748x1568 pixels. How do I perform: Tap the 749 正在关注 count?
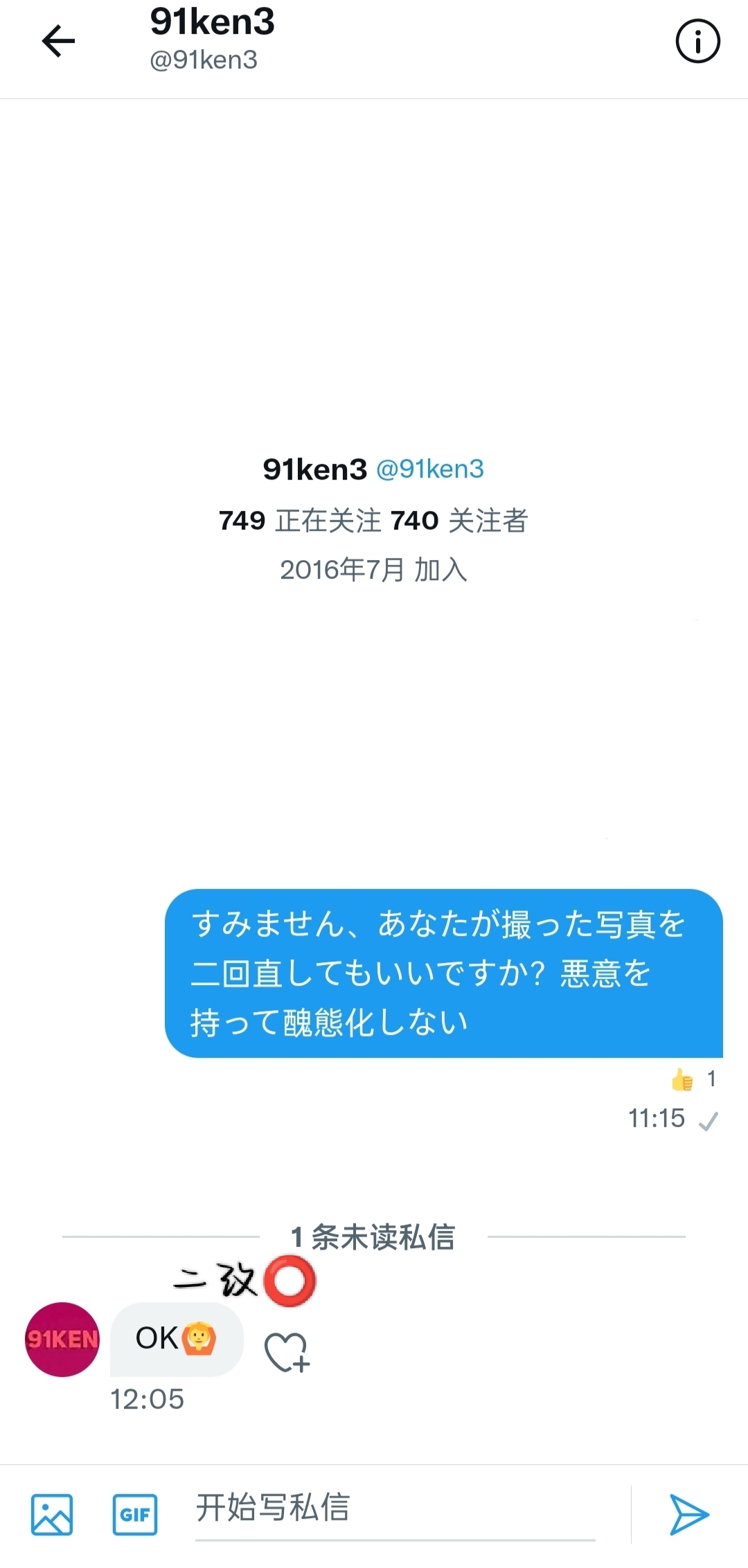(300, 521)
